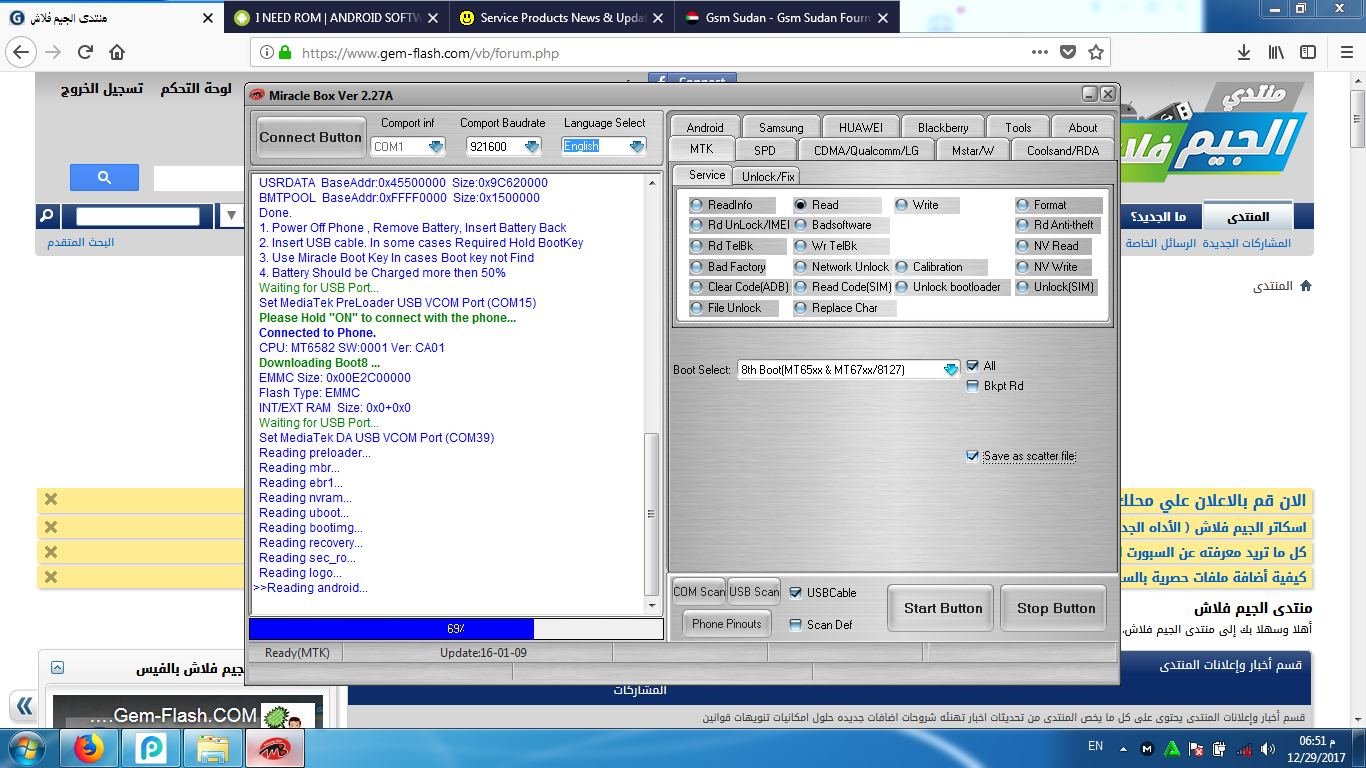Click the browser URL address field
The width and height of the screenshot is (1366, 768).
coord(660,52)
